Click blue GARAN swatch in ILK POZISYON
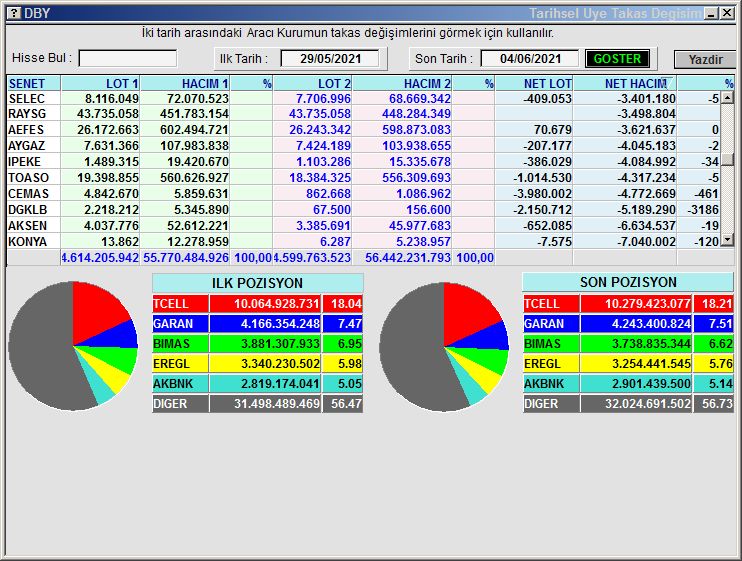Image resolution: width=742 pixels, height=561 pixels. pyautogui.click(x=180, y=324)
